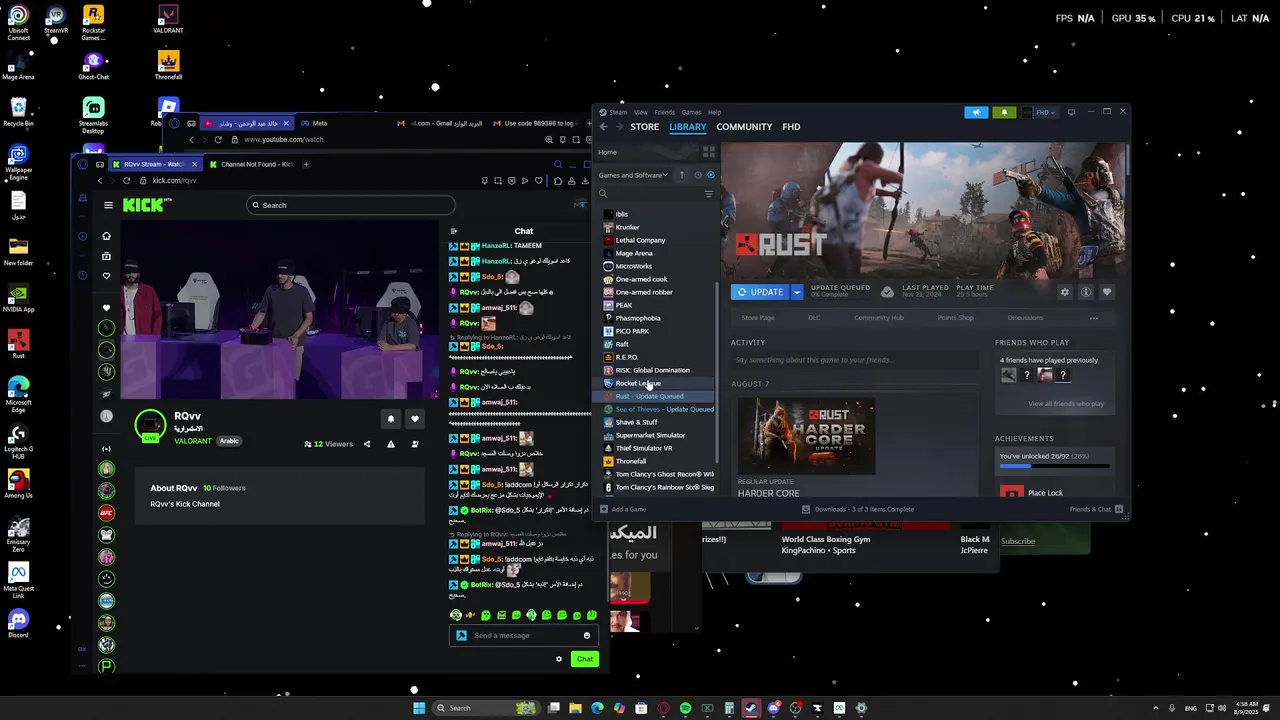The height and width of the screenshot is (720, 1280).
Task: Click the blue UPDATE button for Rust
Action: click(x=761, y=292)
